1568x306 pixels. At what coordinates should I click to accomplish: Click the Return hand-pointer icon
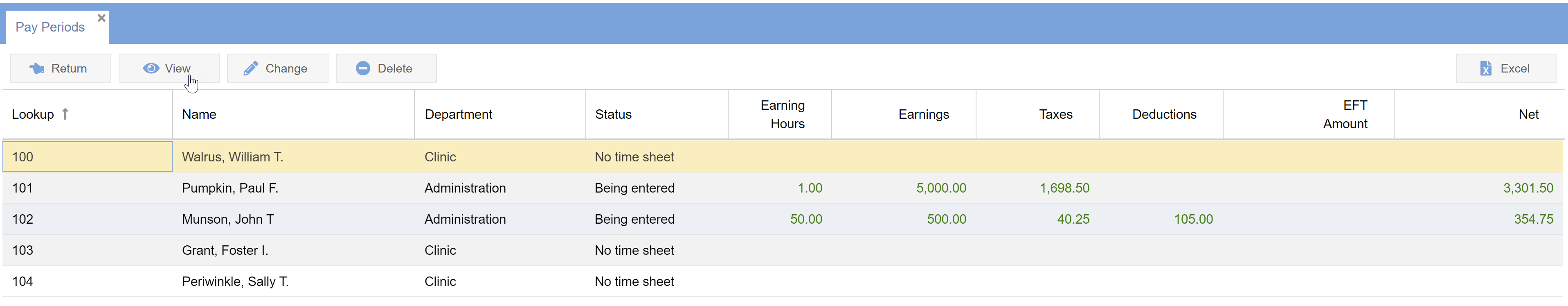[36, 68]
